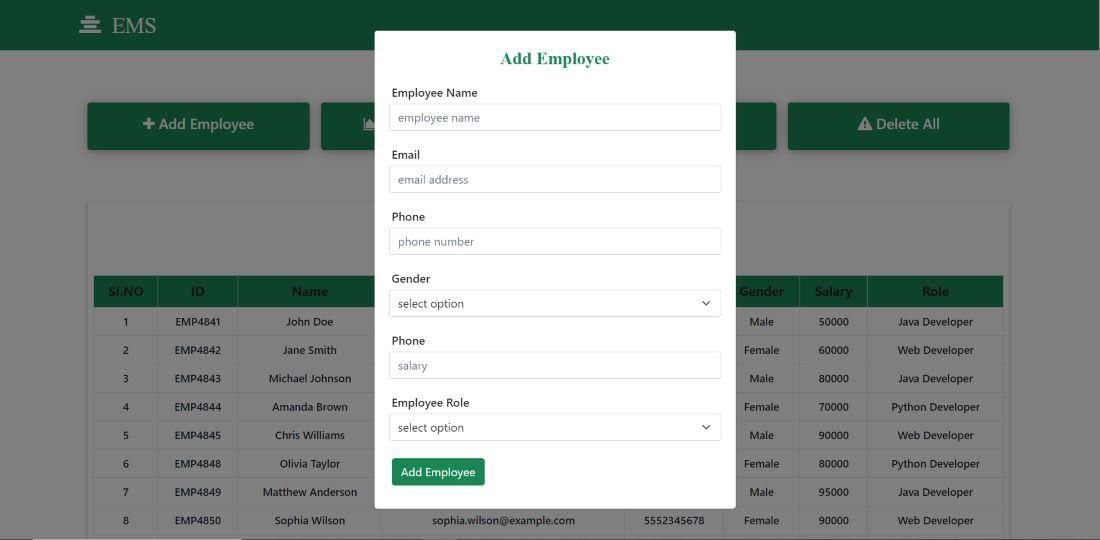The width and height of the screenshot is (1100, 540).
Task: Click the EMP4850 ID cell
Action: tap(198, 520)
